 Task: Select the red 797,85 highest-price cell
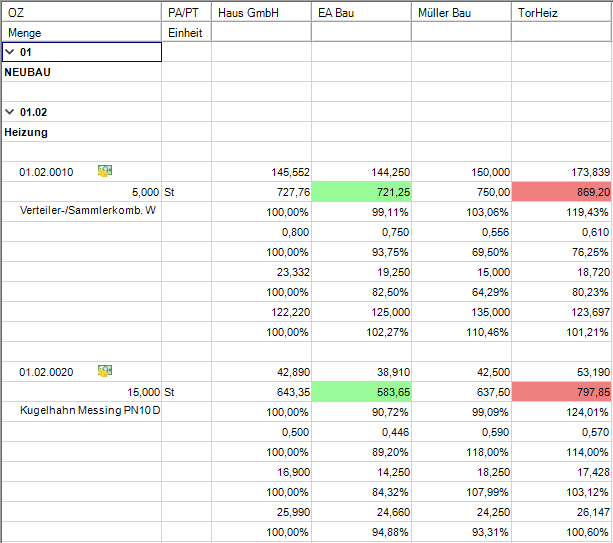pyautogui.click(x=561, y=392)
